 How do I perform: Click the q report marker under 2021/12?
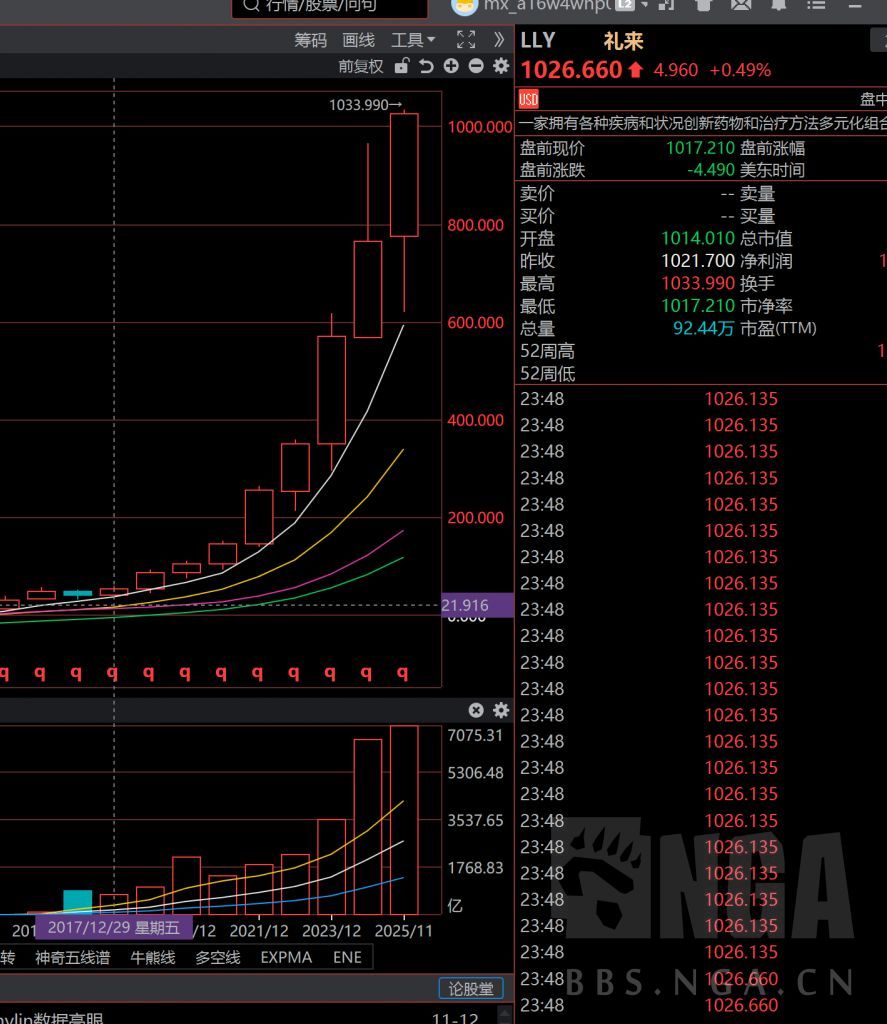coord(257,673)
